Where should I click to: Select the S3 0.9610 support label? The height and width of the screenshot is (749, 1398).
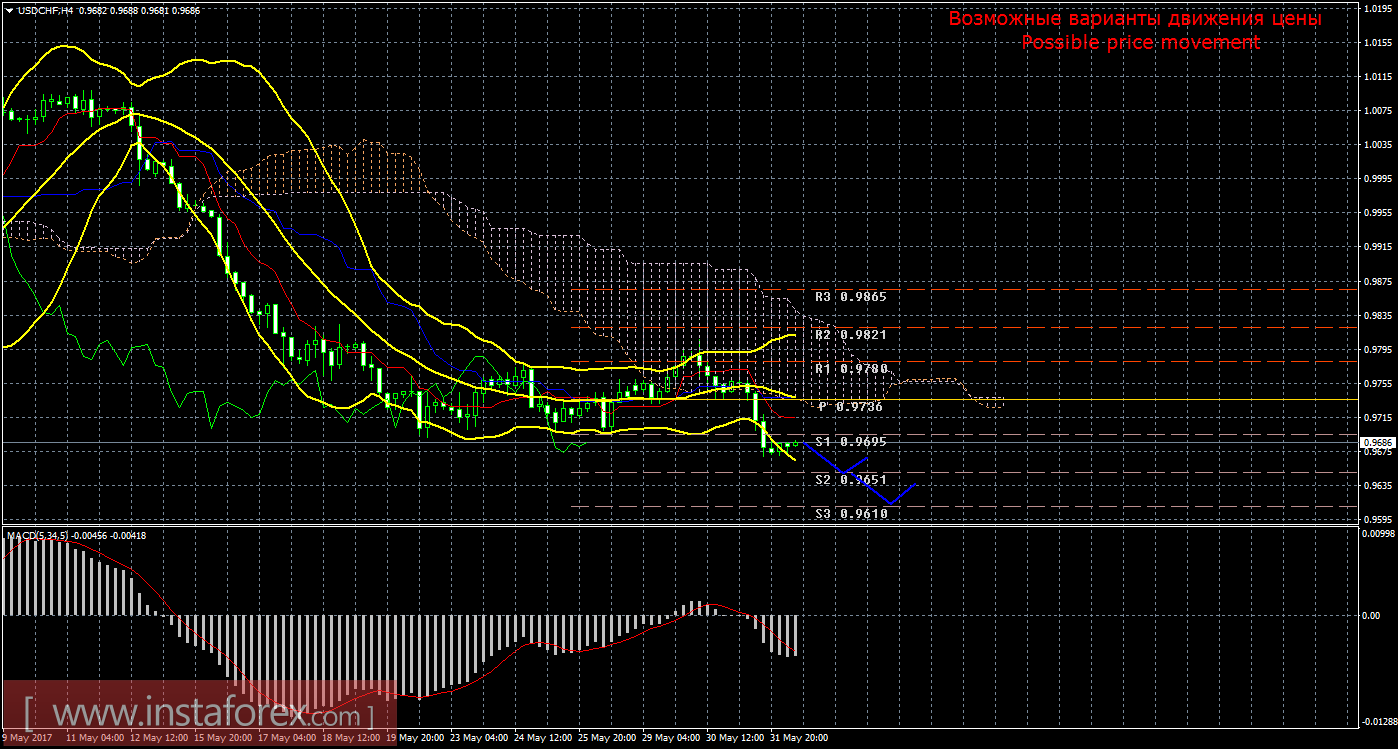click(x=850, y=514)
